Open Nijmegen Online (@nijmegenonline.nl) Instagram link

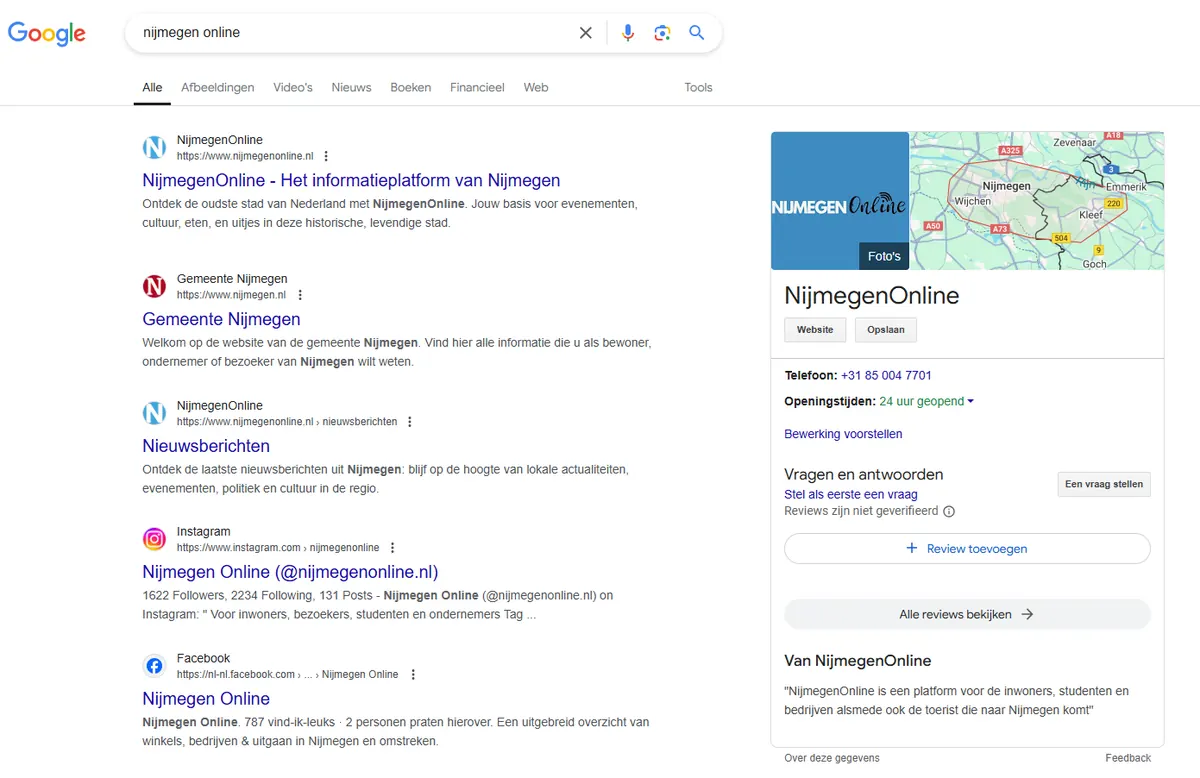point(290,572)
